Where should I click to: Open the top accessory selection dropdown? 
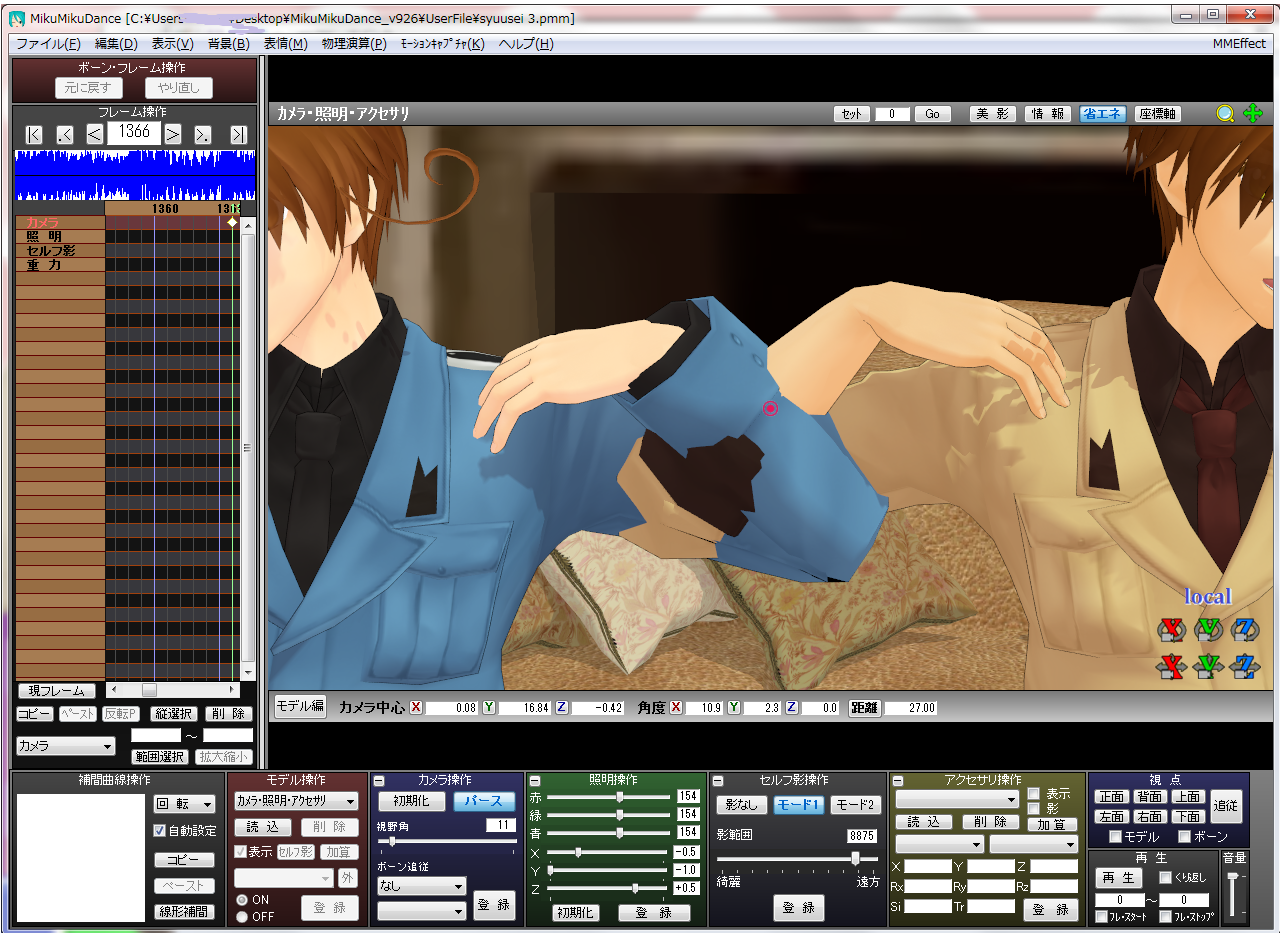pos(957,800)
